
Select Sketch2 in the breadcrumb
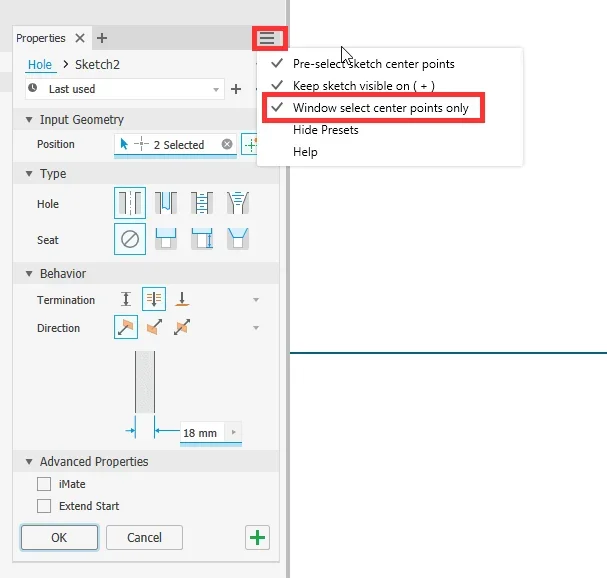click(x=97, y=64)
